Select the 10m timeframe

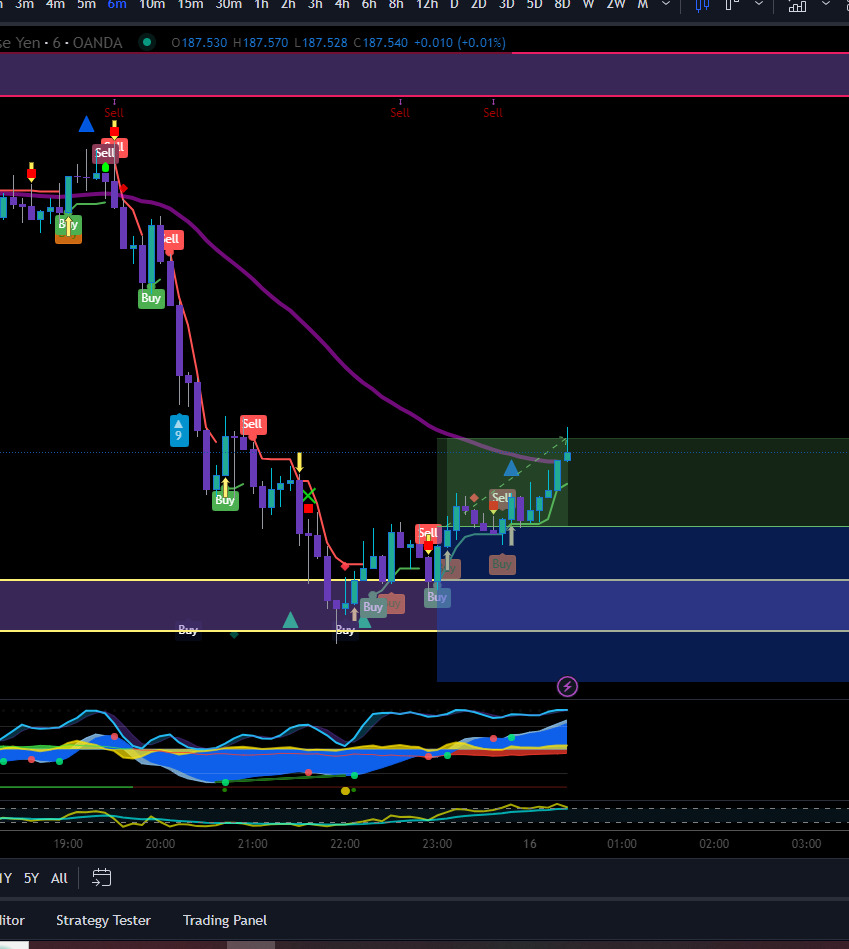click(x=152, y=5)
